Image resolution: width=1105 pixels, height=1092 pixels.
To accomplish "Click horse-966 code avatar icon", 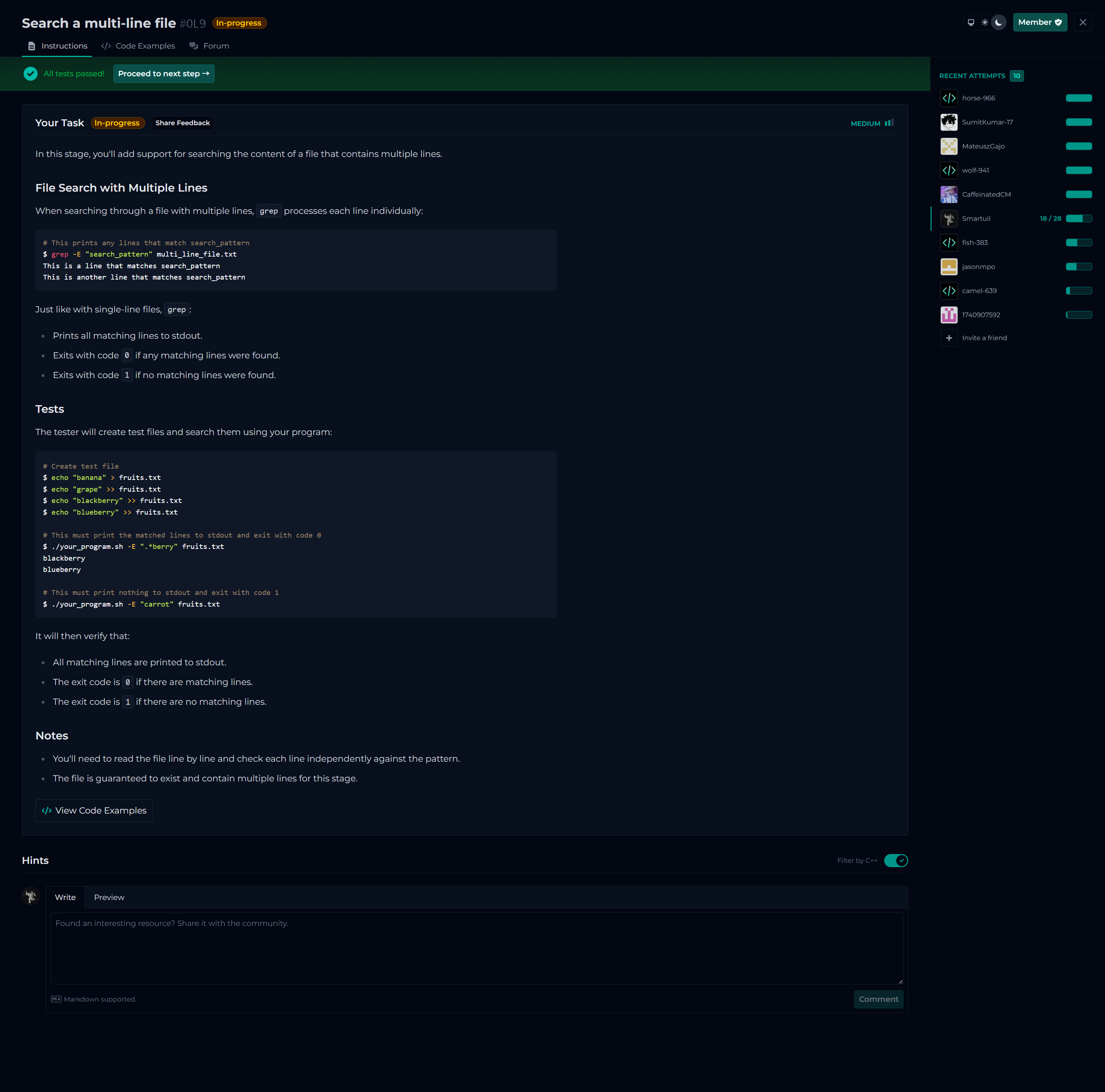I will 949,99.
